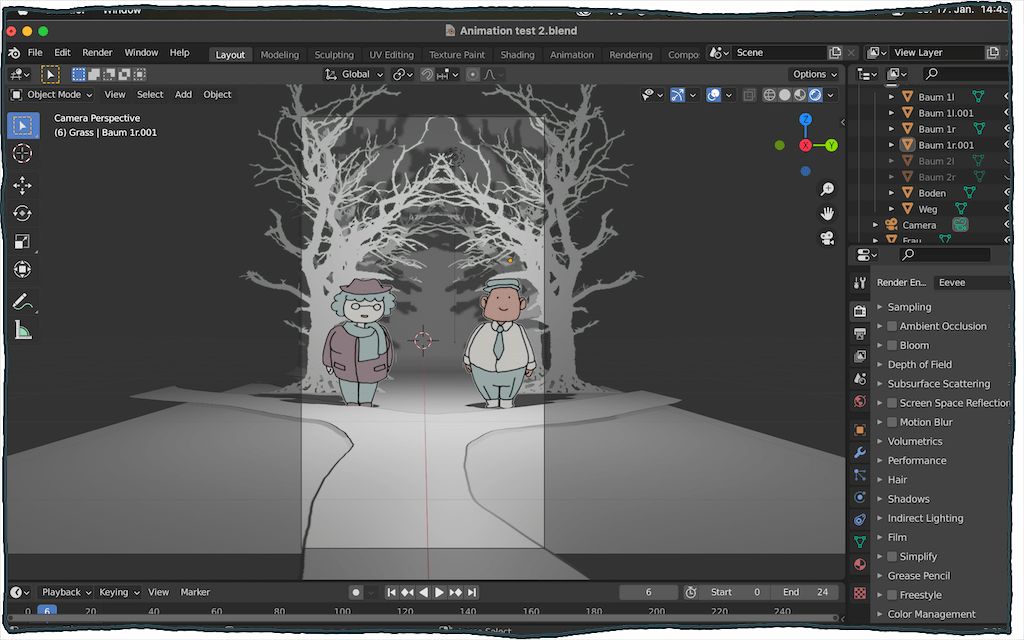Viewport: 1024px width, 640px height.
Task: Open the World properties tab
Action: [860, 402]
